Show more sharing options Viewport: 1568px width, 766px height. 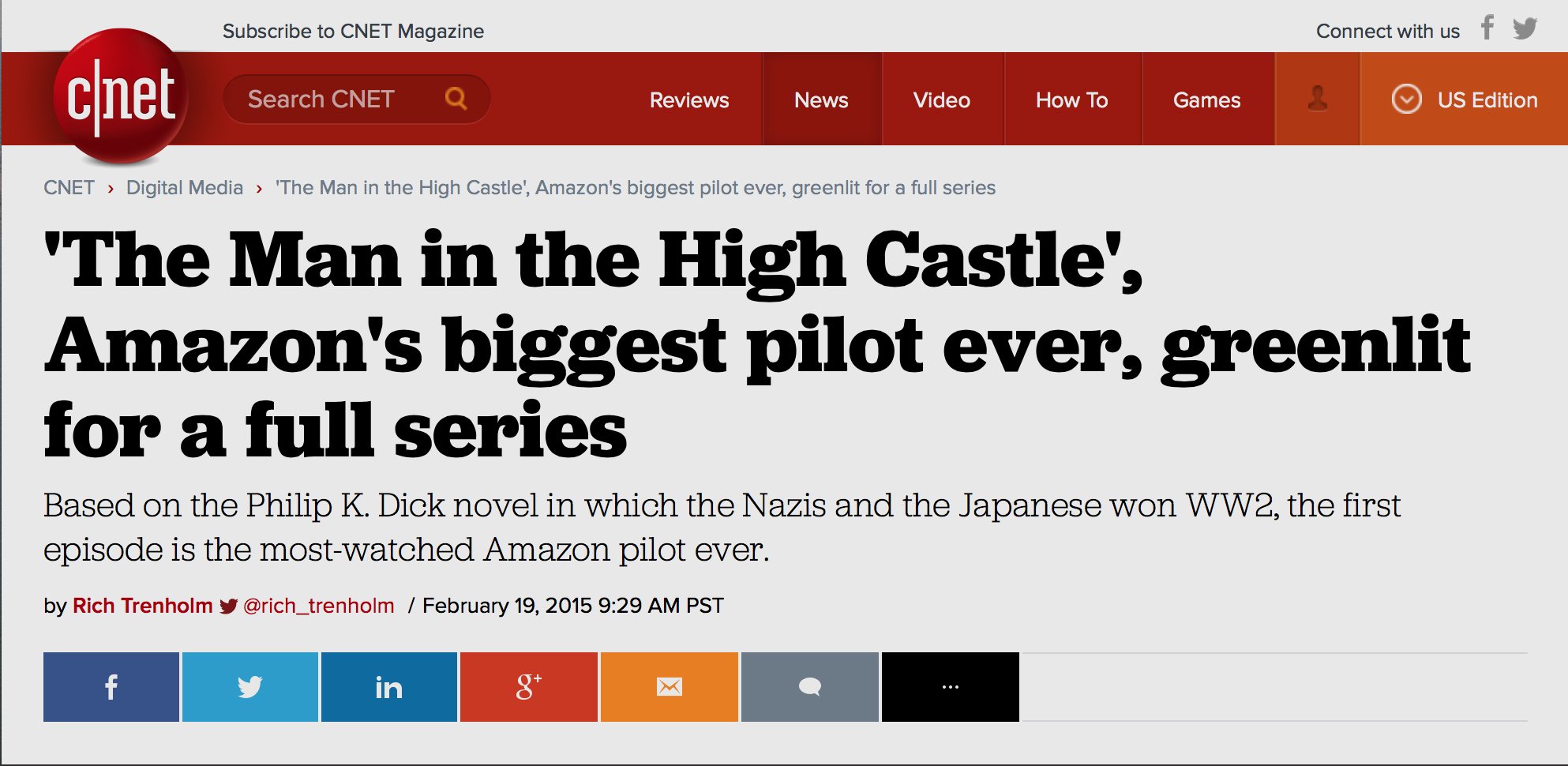pos(951,687)
